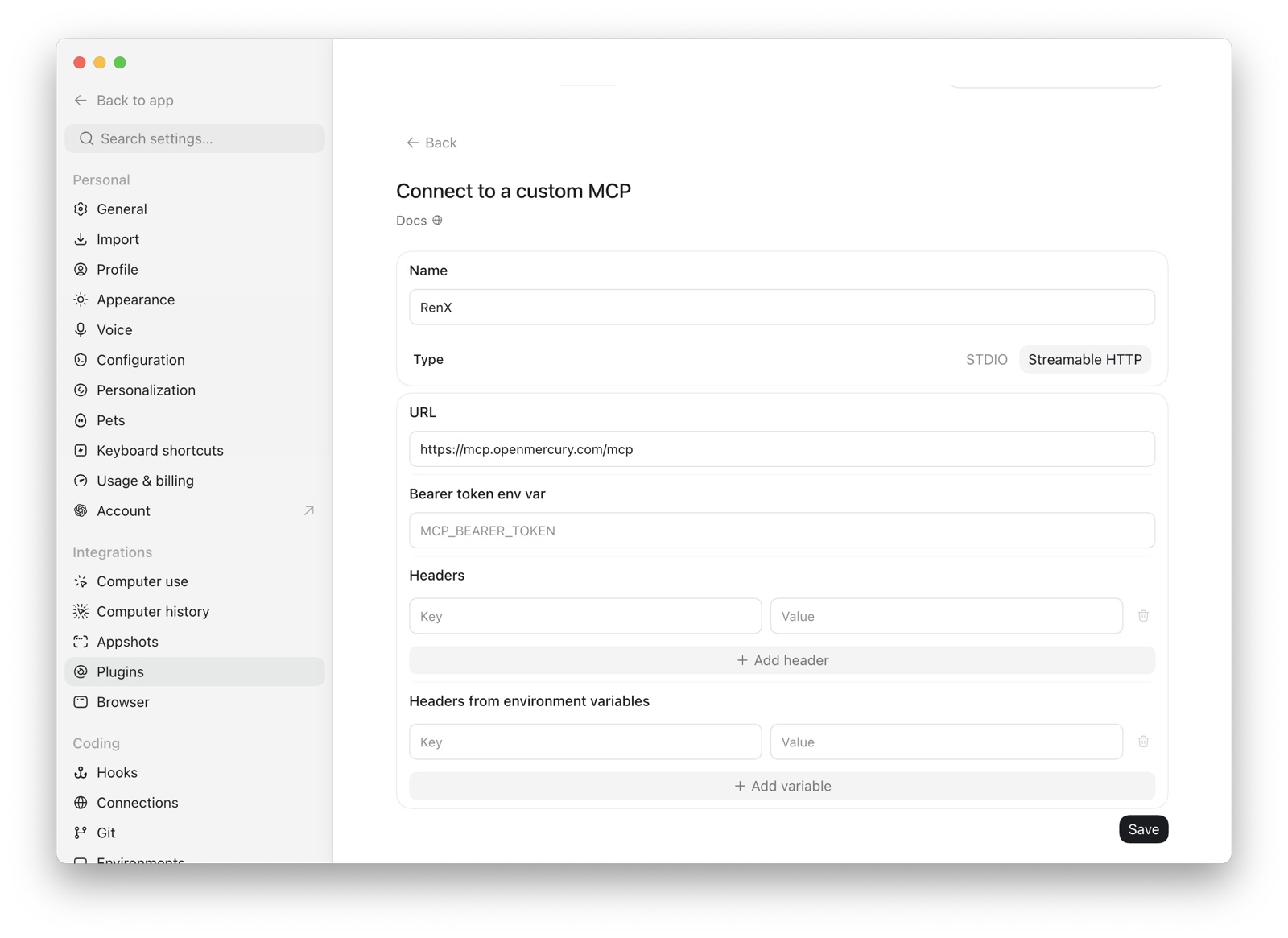Focus the environment variables Value field

click(x=947, y=742)
